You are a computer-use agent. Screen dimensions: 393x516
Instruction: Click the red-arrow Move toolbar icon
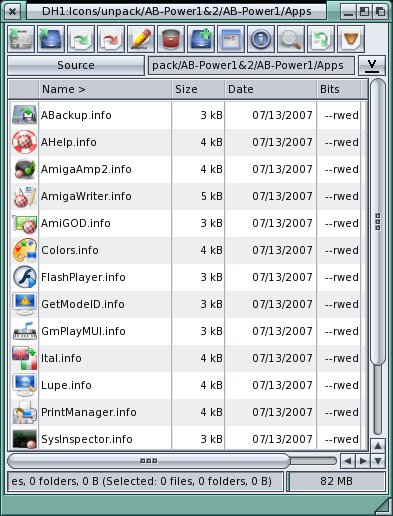111,39
